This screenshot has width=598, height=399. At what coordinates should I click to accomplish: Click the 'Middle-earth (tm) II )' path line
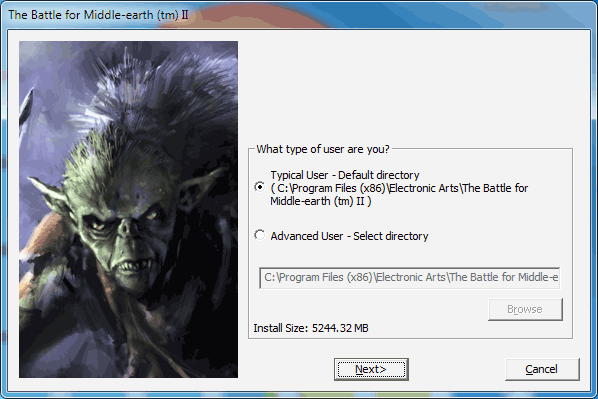click(321, 201)
